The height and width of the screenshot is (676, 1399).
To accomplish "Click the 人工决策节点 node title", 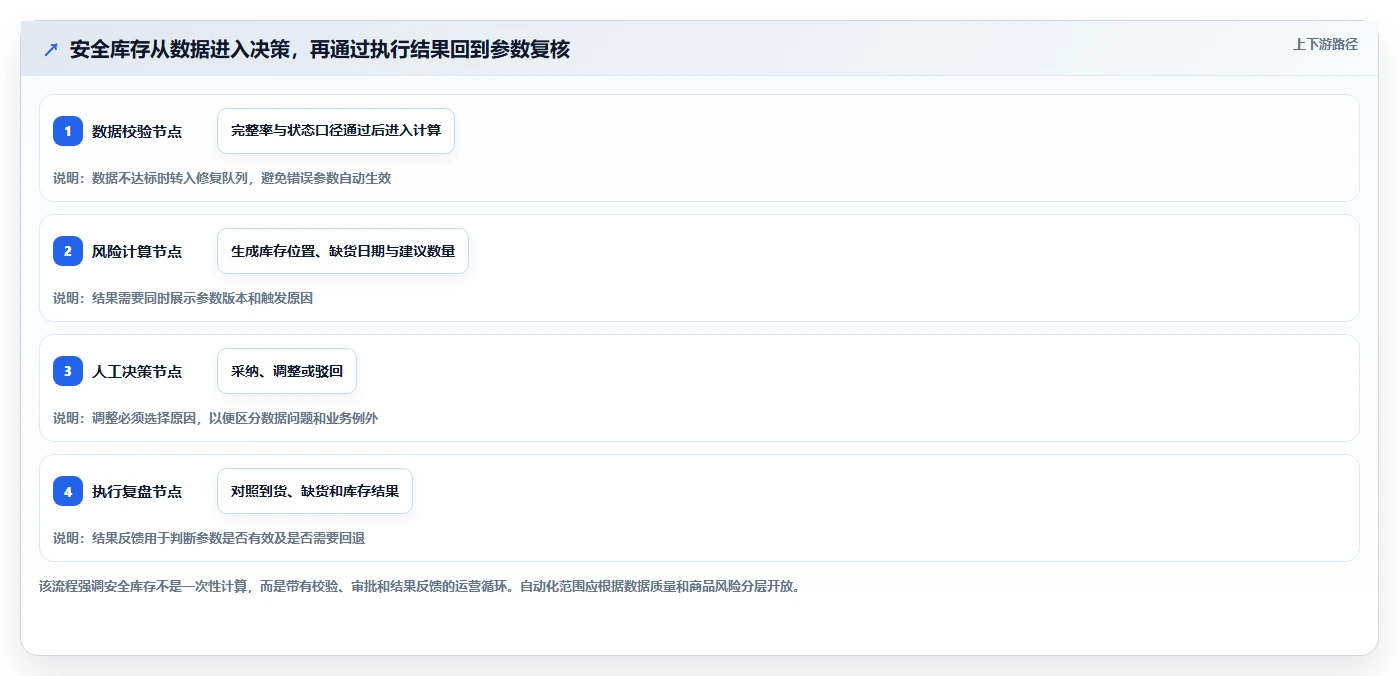I will 137,371.
